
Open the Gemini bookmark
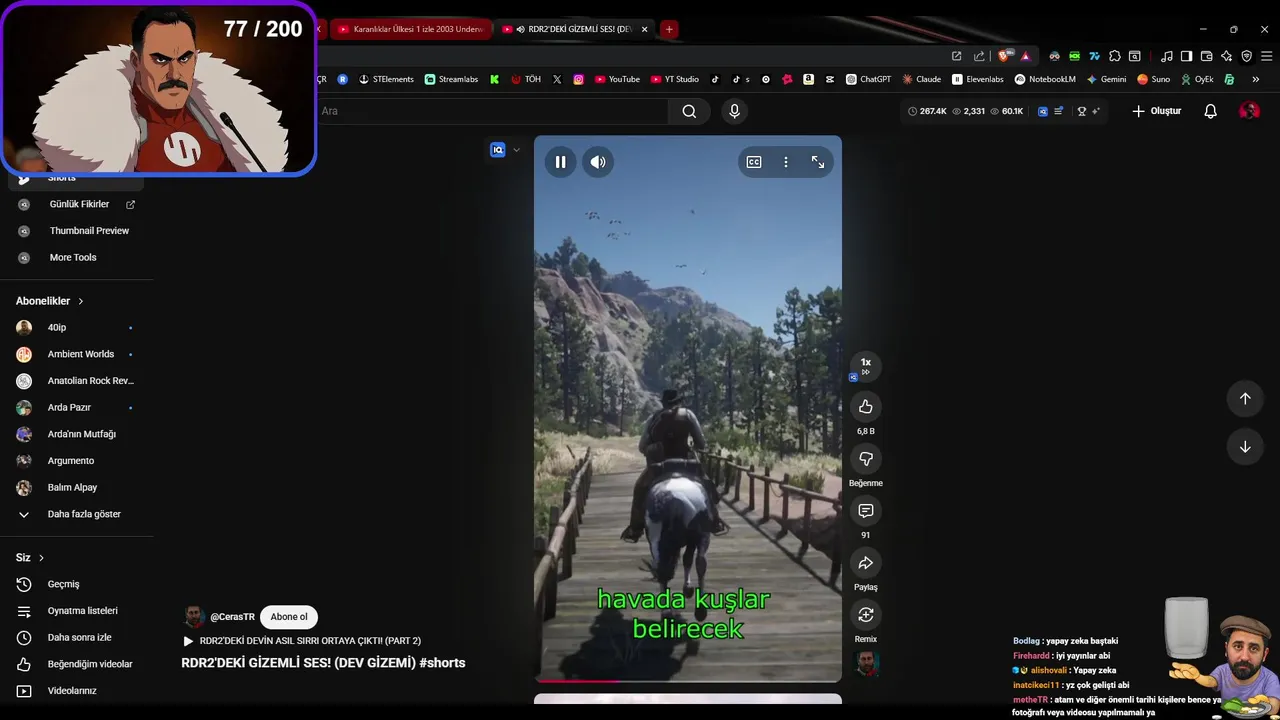(1107, 79)
